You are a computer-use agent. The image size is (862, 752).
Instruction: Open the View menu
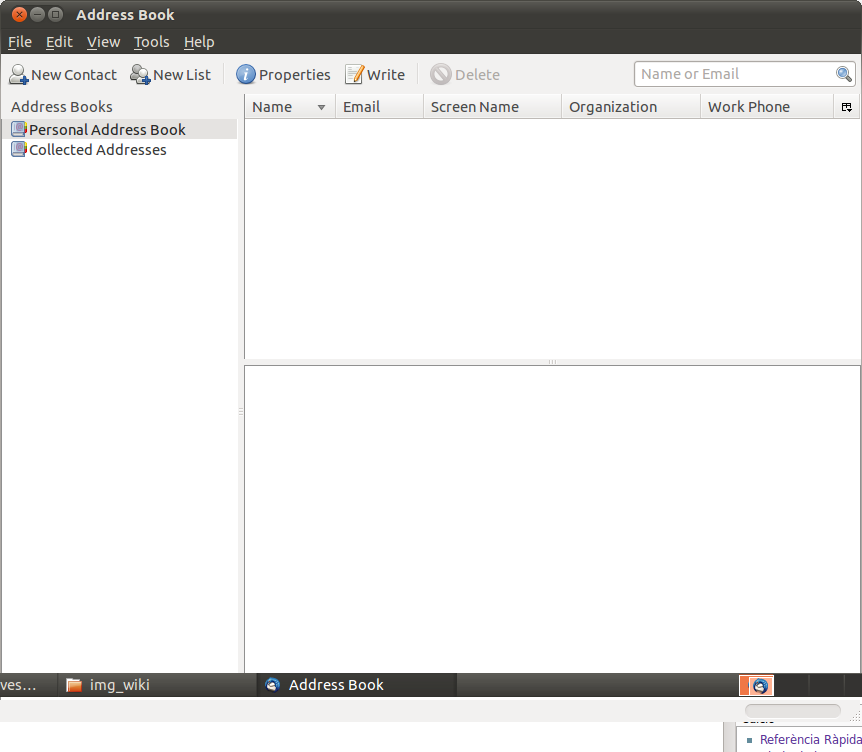coord(103,42)
